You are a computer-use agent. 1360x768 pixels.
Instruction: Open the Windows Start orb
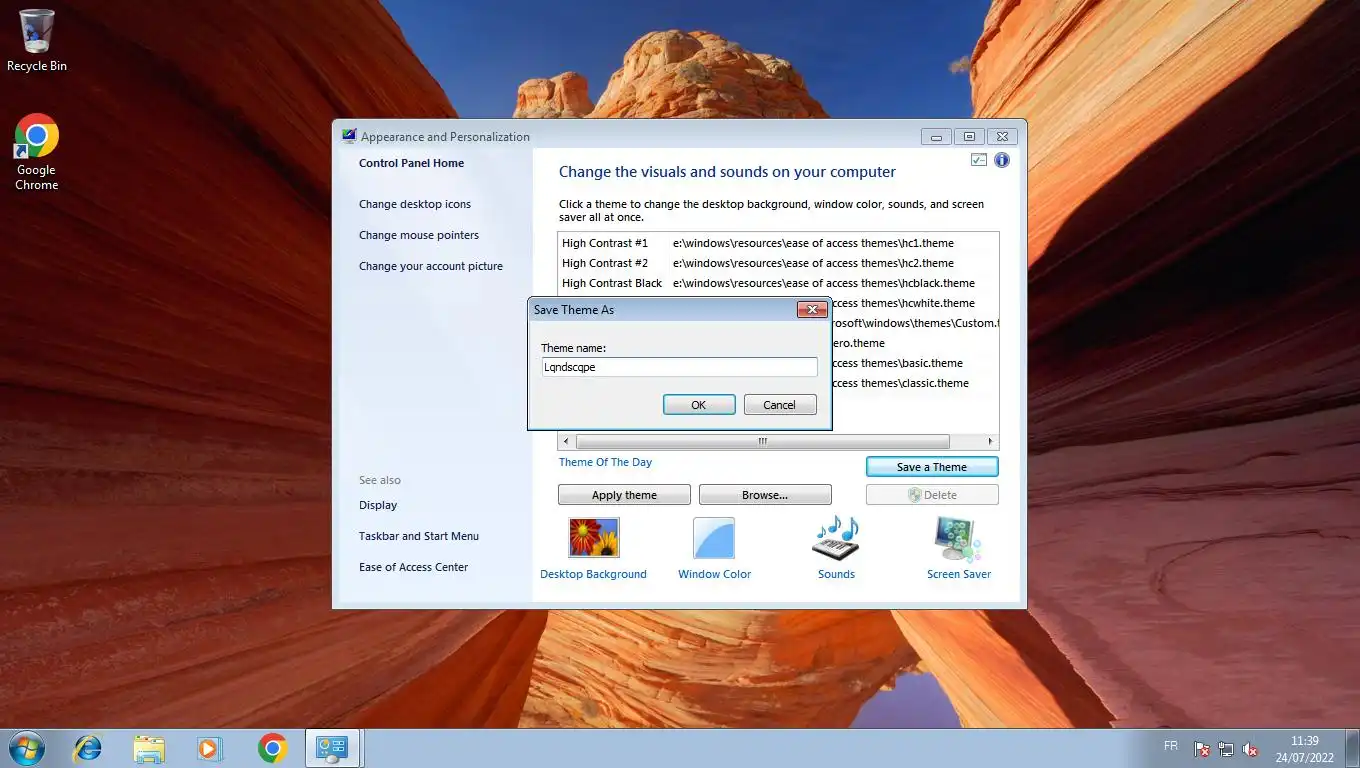26,748
